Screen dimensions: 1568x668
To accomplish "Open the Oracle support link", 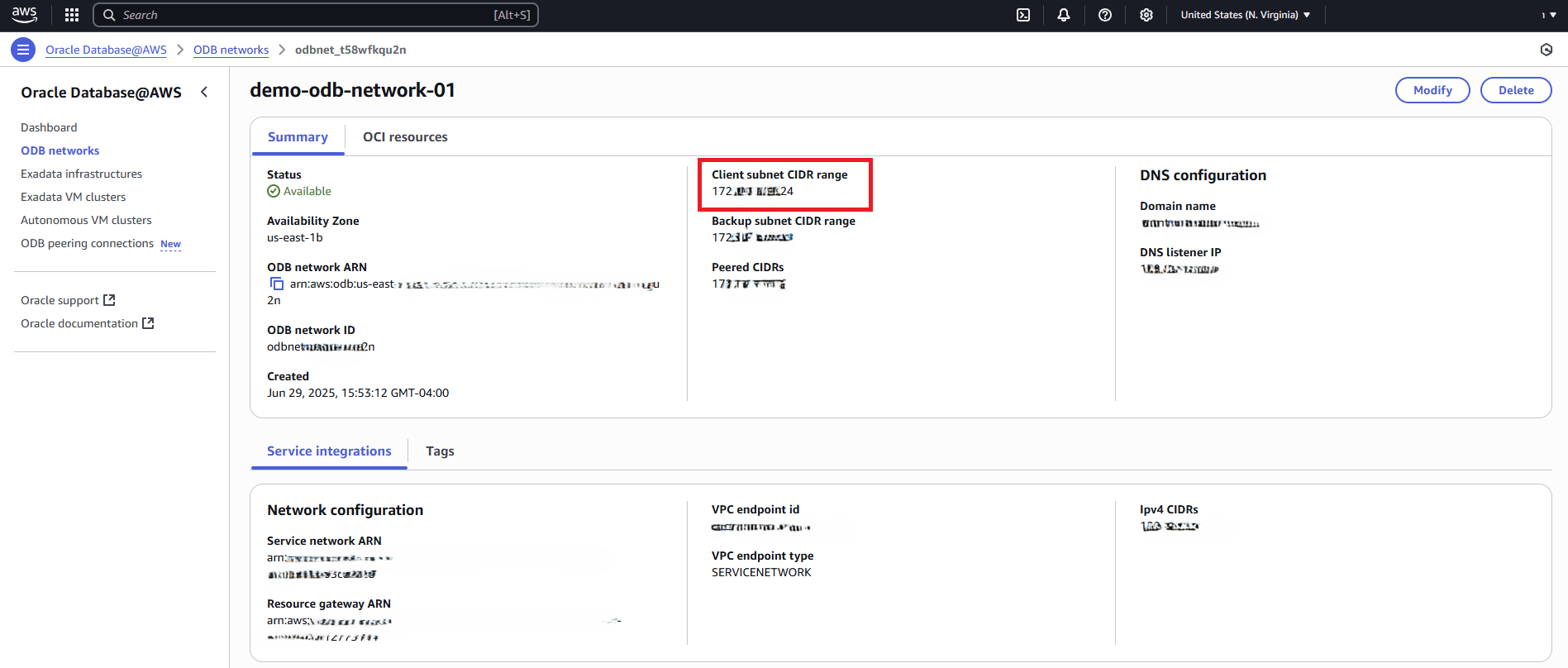I will pos(60,300).
